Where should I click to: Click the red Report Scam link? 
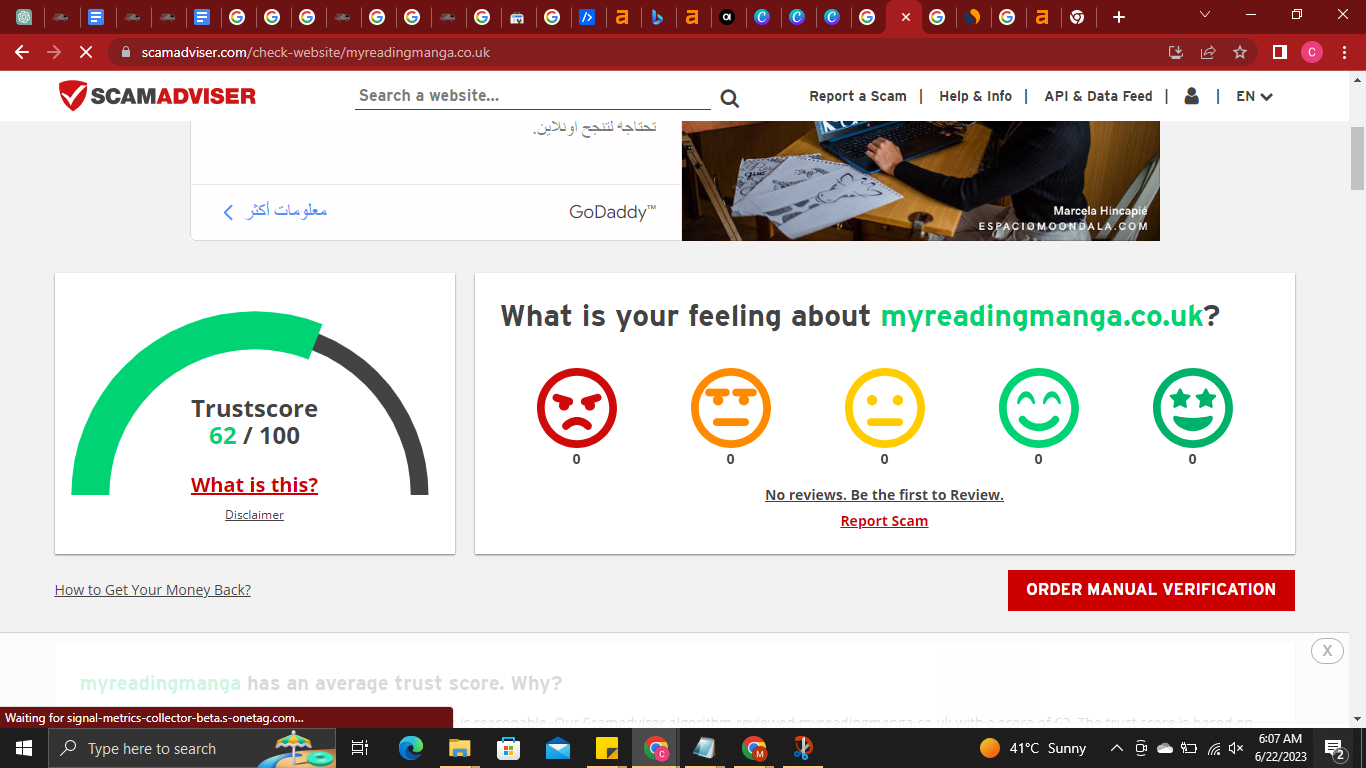(884, 521)
